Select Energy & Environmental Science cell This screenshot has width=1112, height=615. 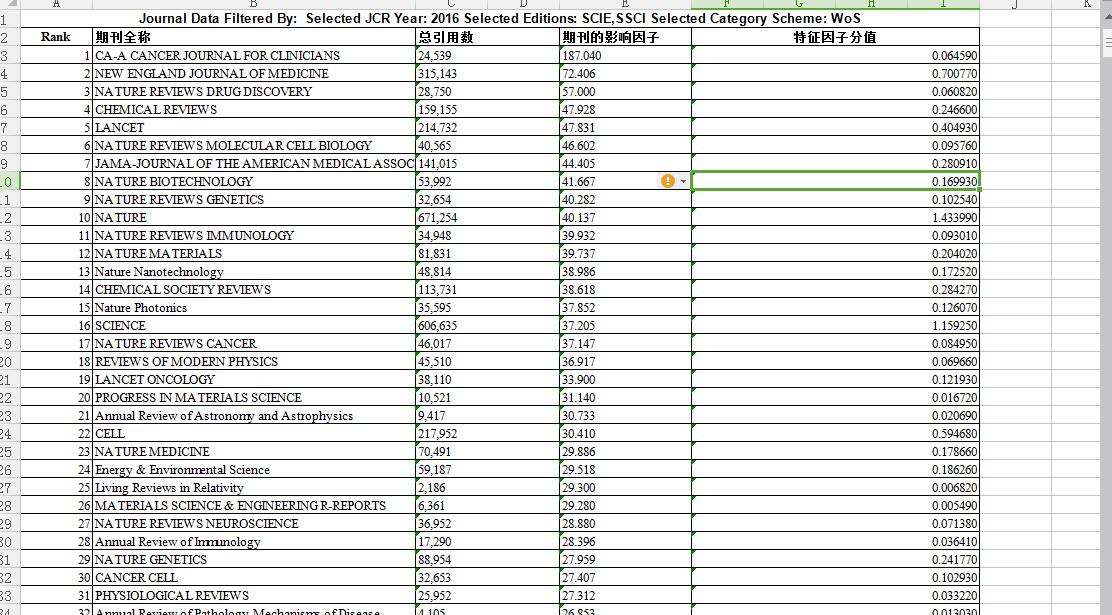click(x=254, y=470)
